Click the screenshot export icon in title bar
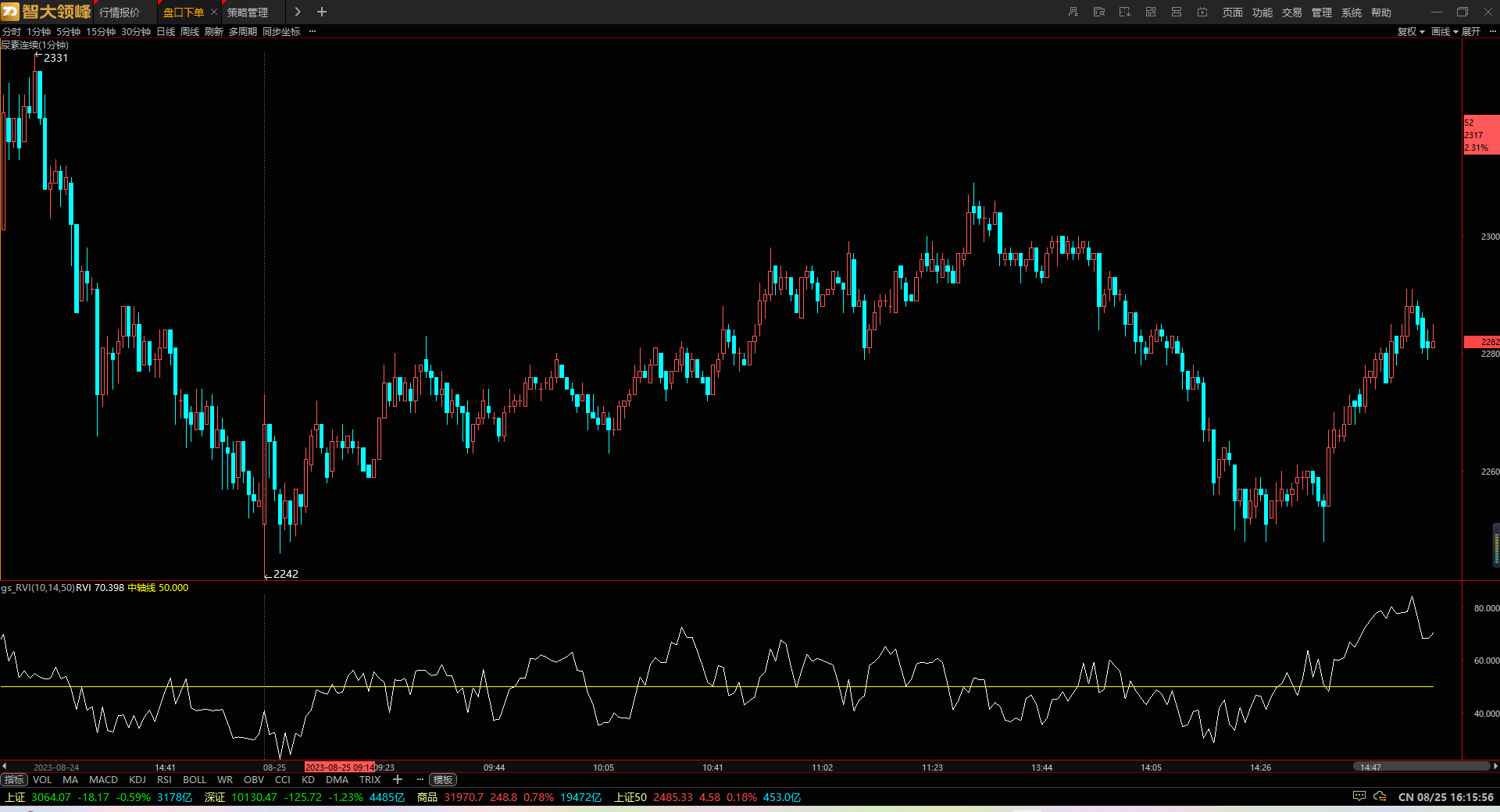Screen dimensions: 1500x812 point(1124,12)
